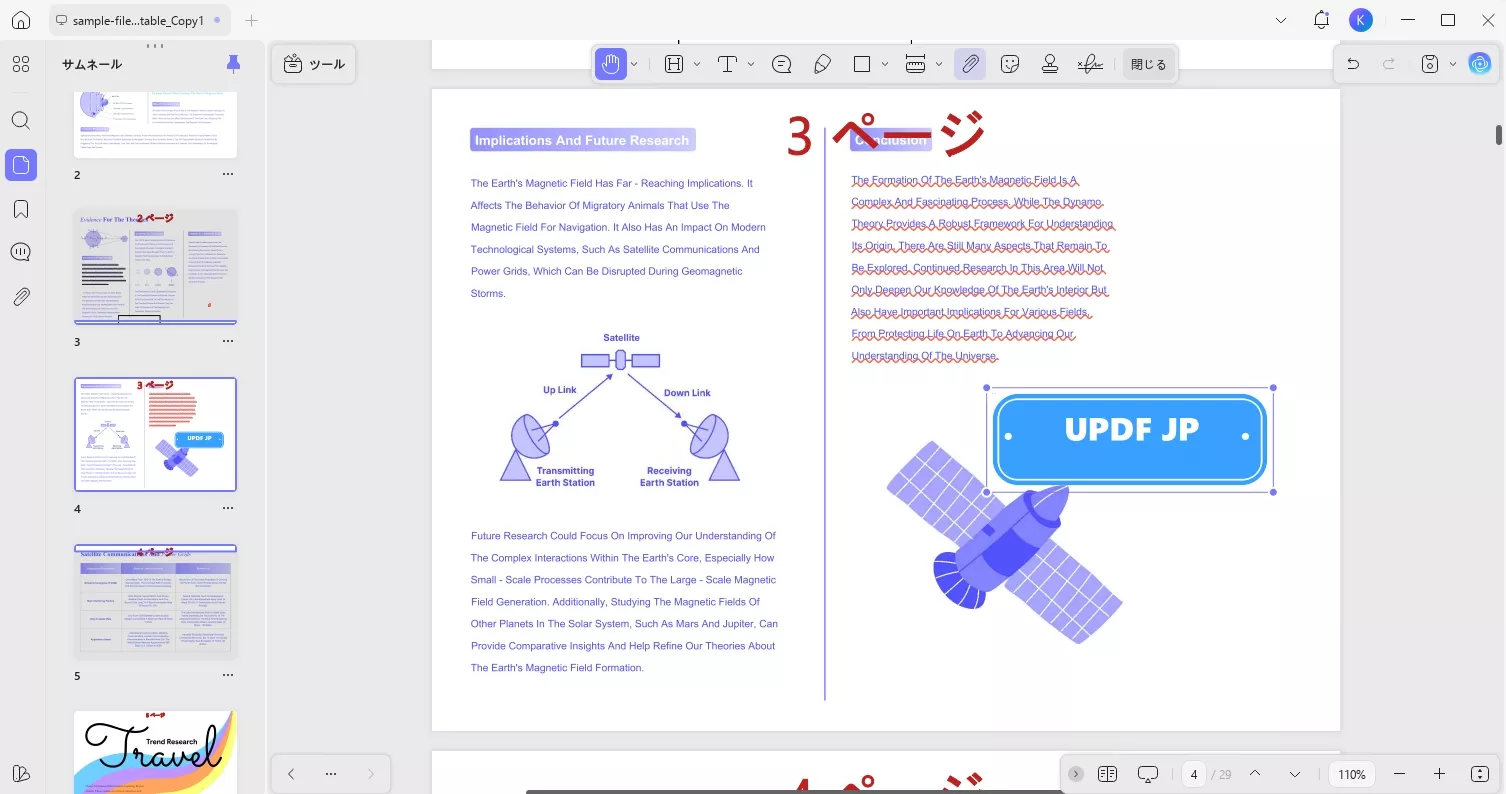The image size is (1506, 794).
Task: Go to the home screen
Action: coord(21,20)
